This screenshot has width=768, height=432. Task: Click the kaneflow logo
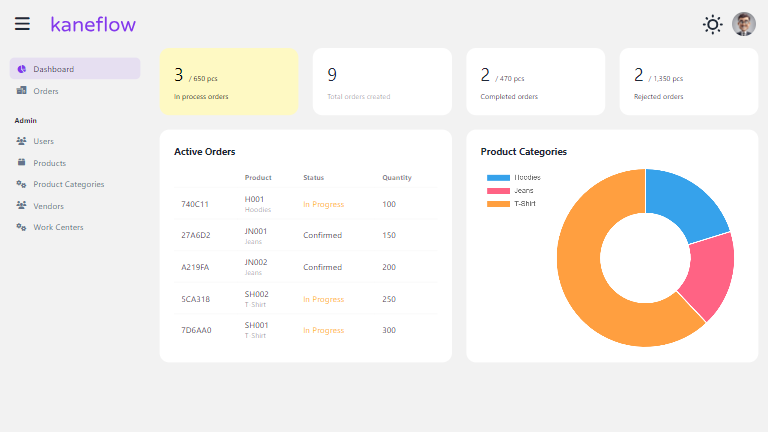click(93, 24)
